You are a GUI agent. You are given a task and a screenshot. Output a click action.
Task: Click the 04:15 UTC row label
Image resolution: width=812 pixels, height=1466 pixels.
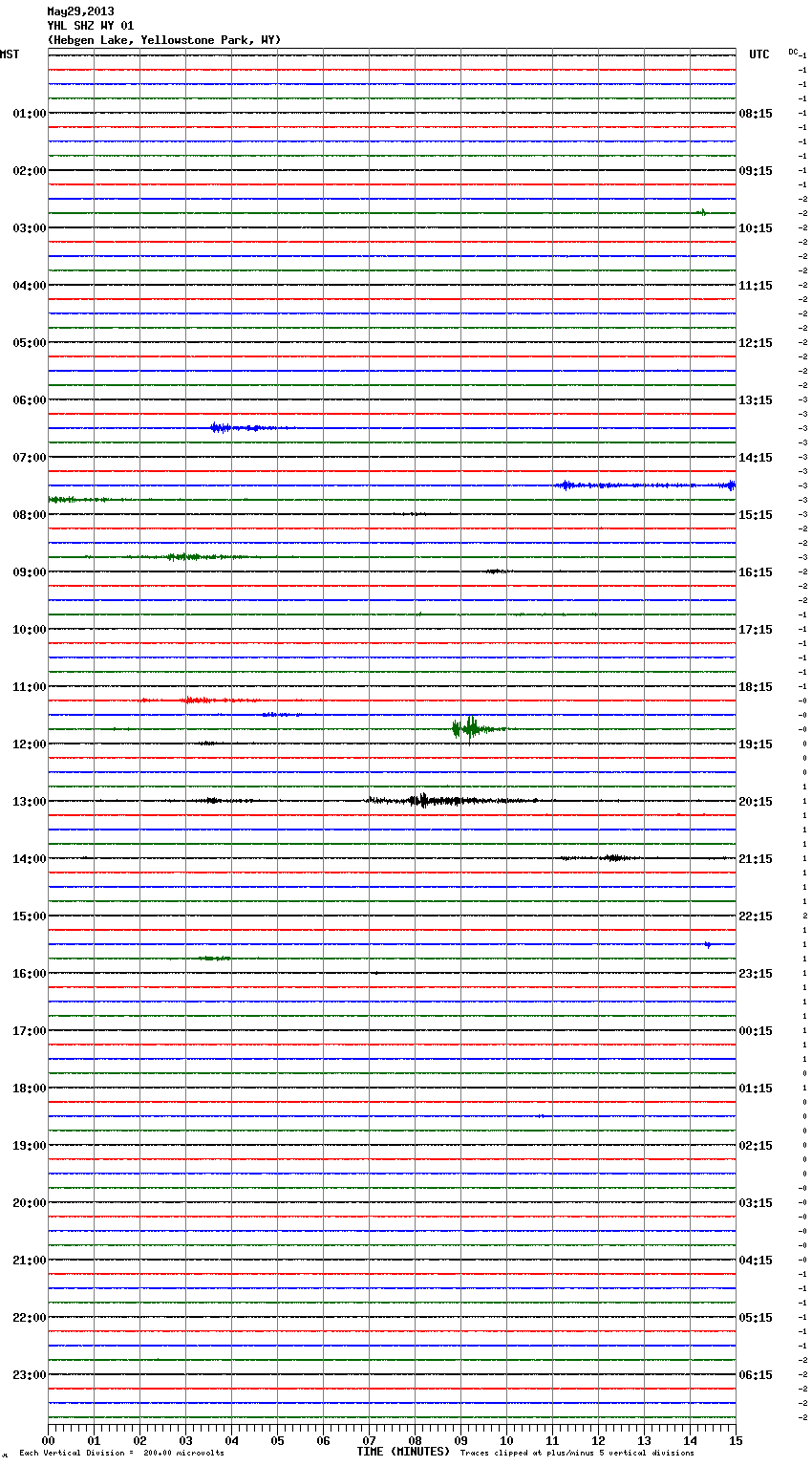[x=756, y=1261]
